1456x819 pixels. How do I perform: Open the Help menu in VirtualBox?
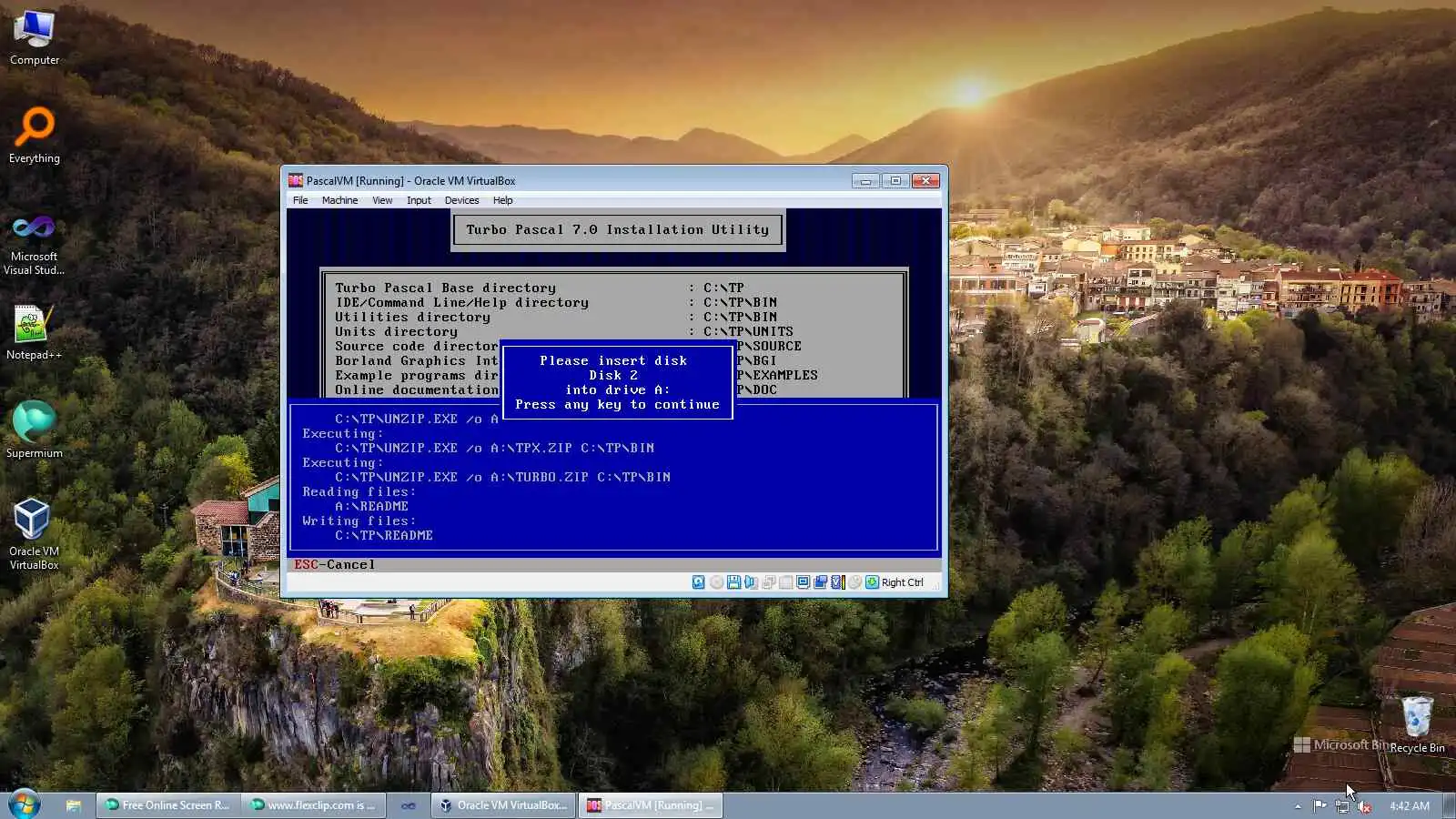click(502, 200)
